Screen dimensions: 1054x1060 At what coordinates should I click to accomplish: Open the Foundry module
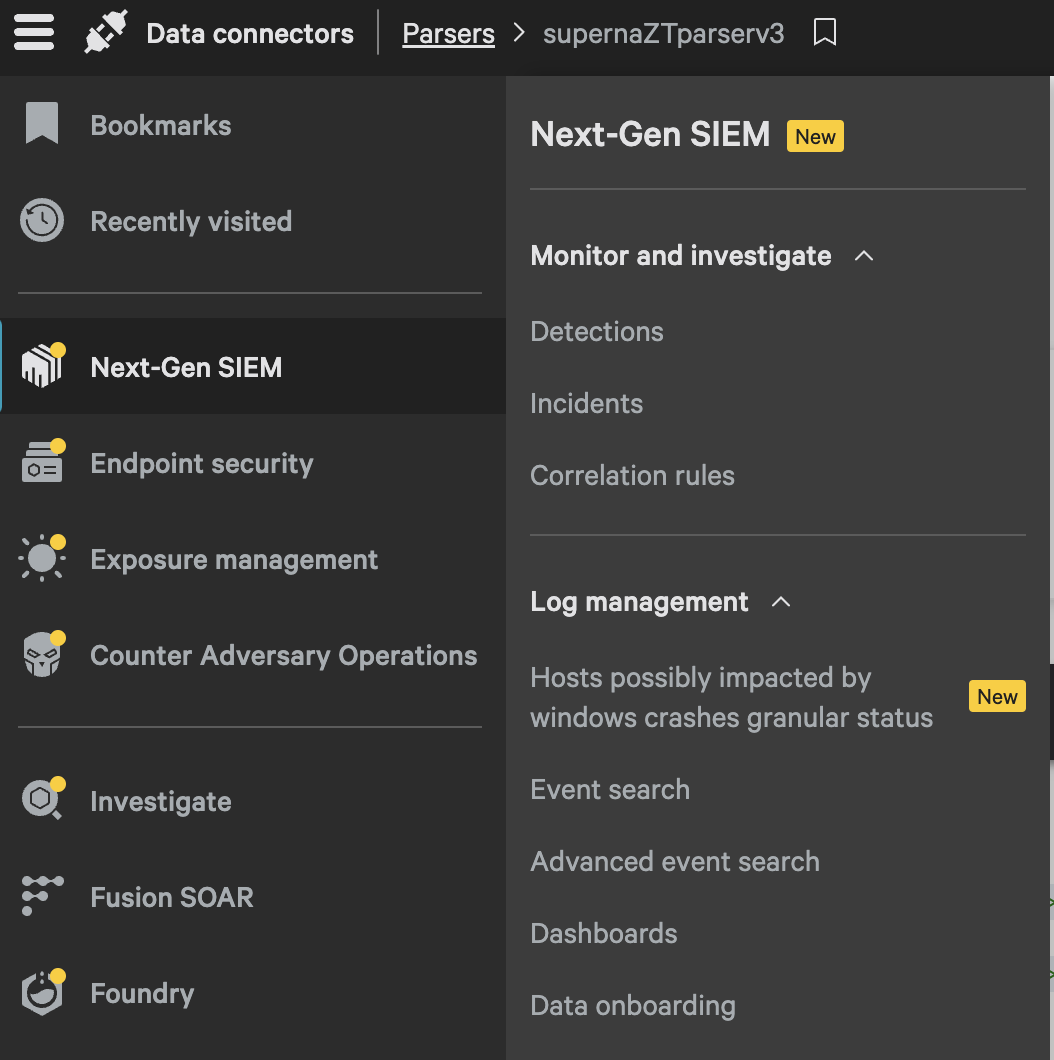[142, 993]
